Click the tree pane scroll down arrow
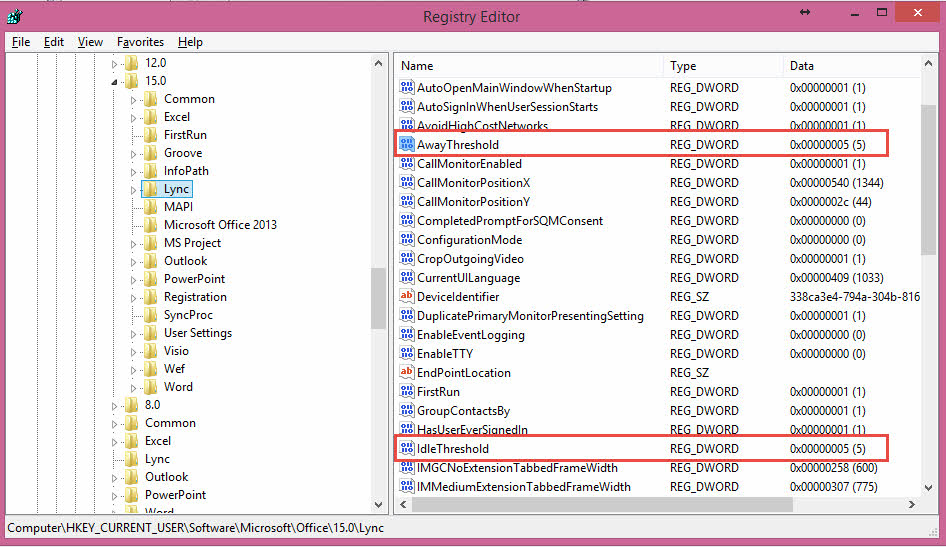 pyautogui.click(x=378, y=505)
